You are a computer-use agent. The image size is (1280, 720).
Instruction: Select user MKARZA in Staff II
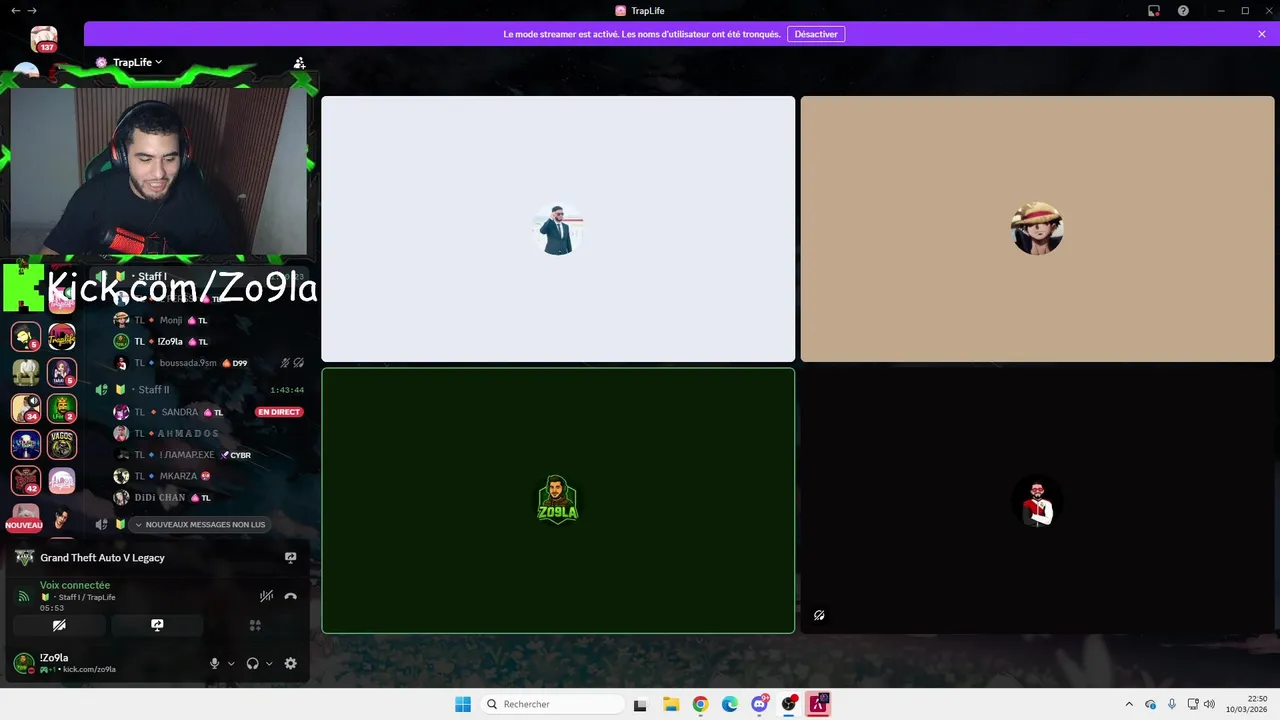(x=180, y=476)
